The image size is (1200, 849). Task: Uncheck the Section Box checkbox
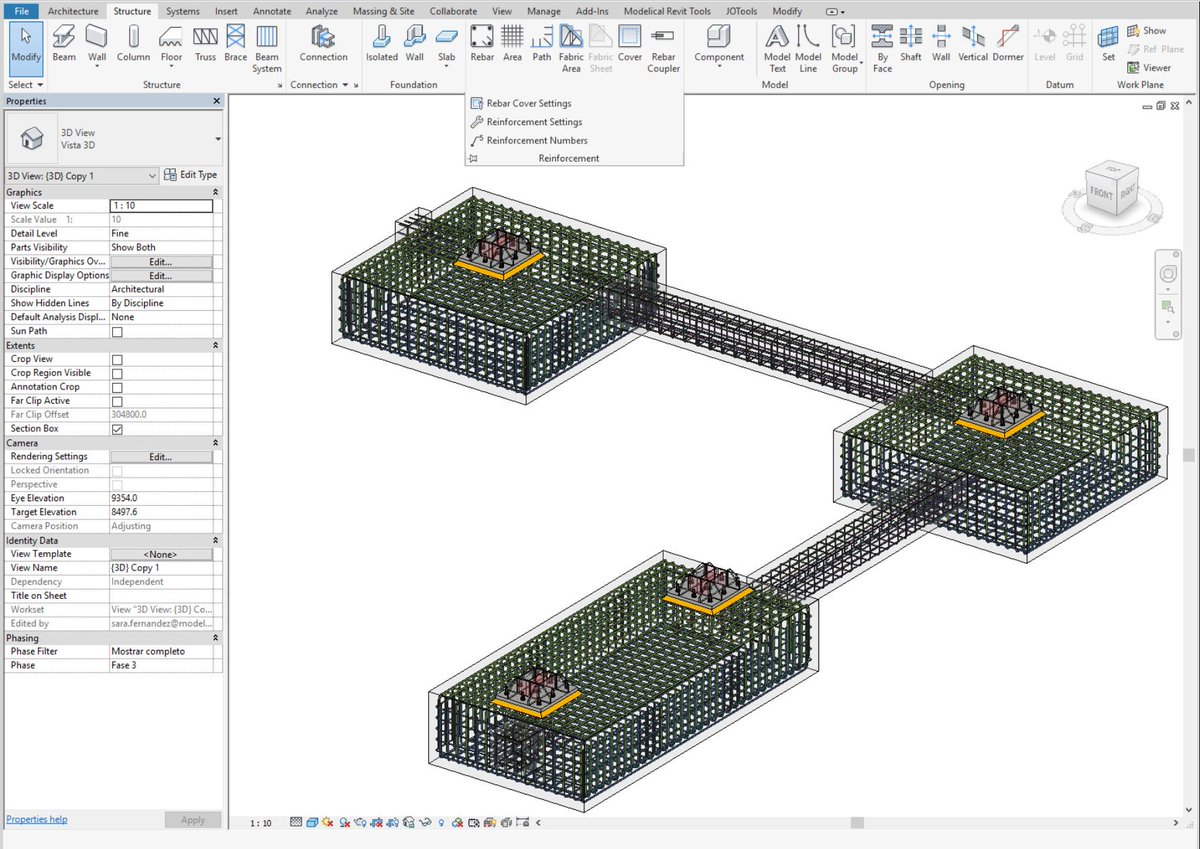(x=117, y=429)
